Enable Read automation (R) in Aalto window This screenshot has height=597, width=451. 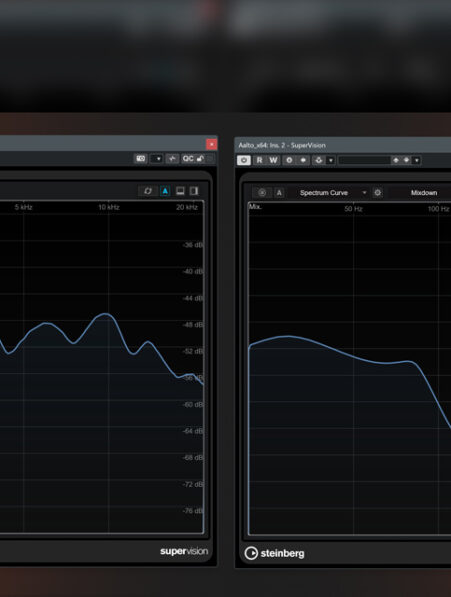point(260,160)
